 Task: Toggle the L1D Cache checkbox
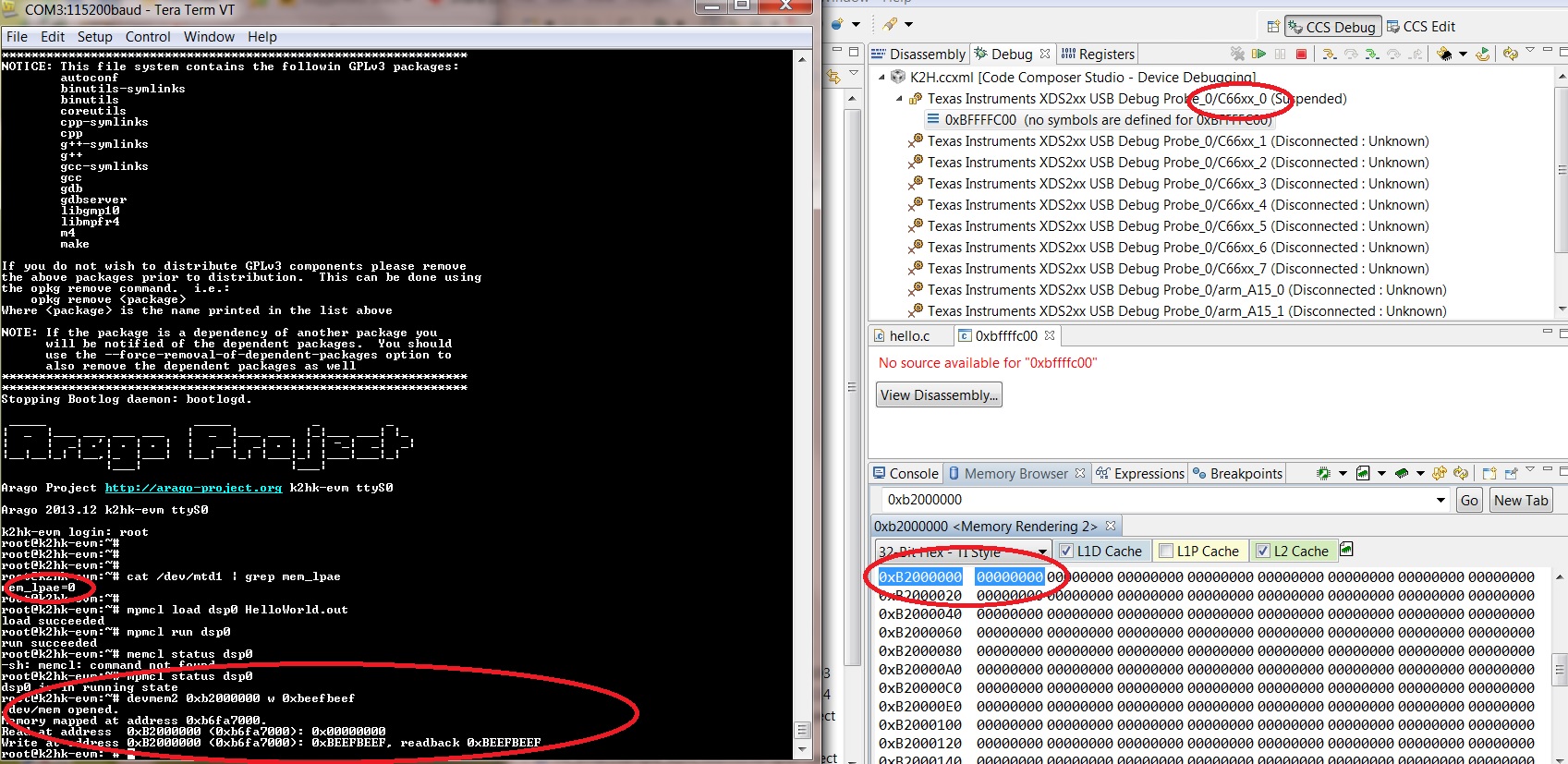coord(1066,552)
